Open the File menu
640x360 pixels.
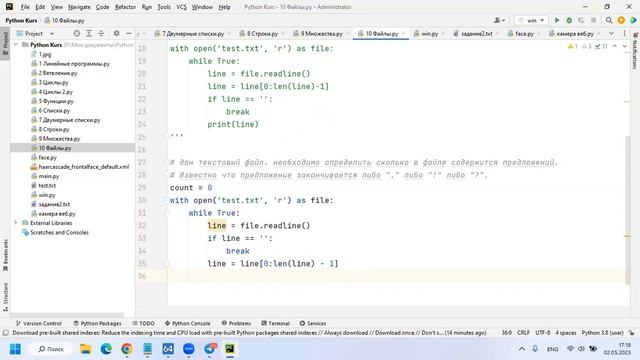click(x=25, y=7)
